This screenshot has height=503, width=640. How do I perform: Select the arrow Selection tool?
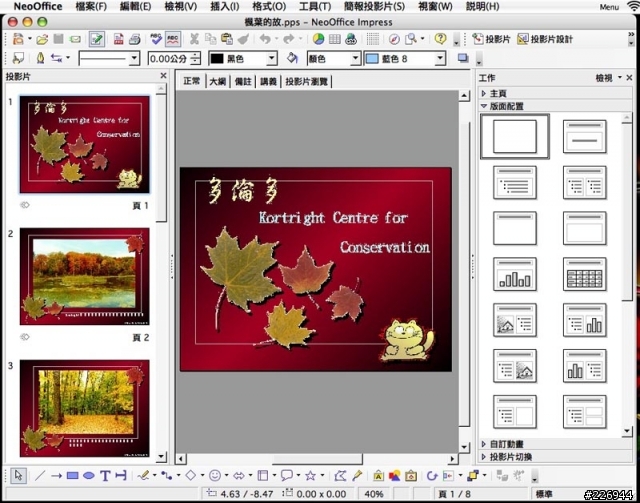pyautogui.click(x=19, y=475)
